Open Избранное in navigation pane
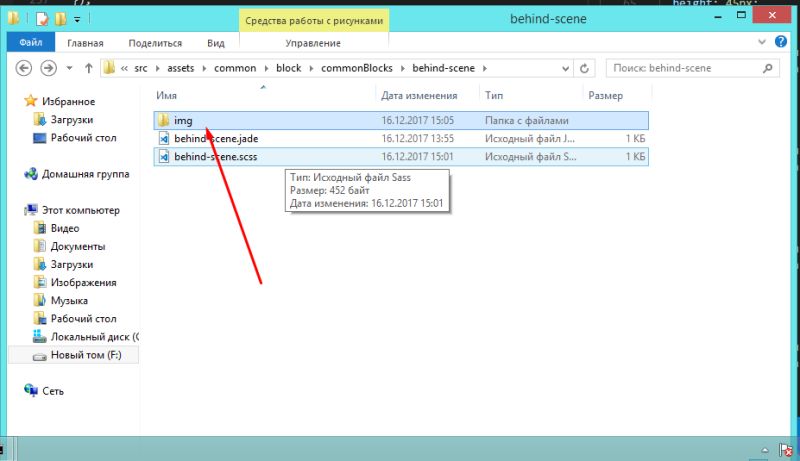Image resolution: width=800 pixels, height=461 pixels. click(x=68, y=101)
